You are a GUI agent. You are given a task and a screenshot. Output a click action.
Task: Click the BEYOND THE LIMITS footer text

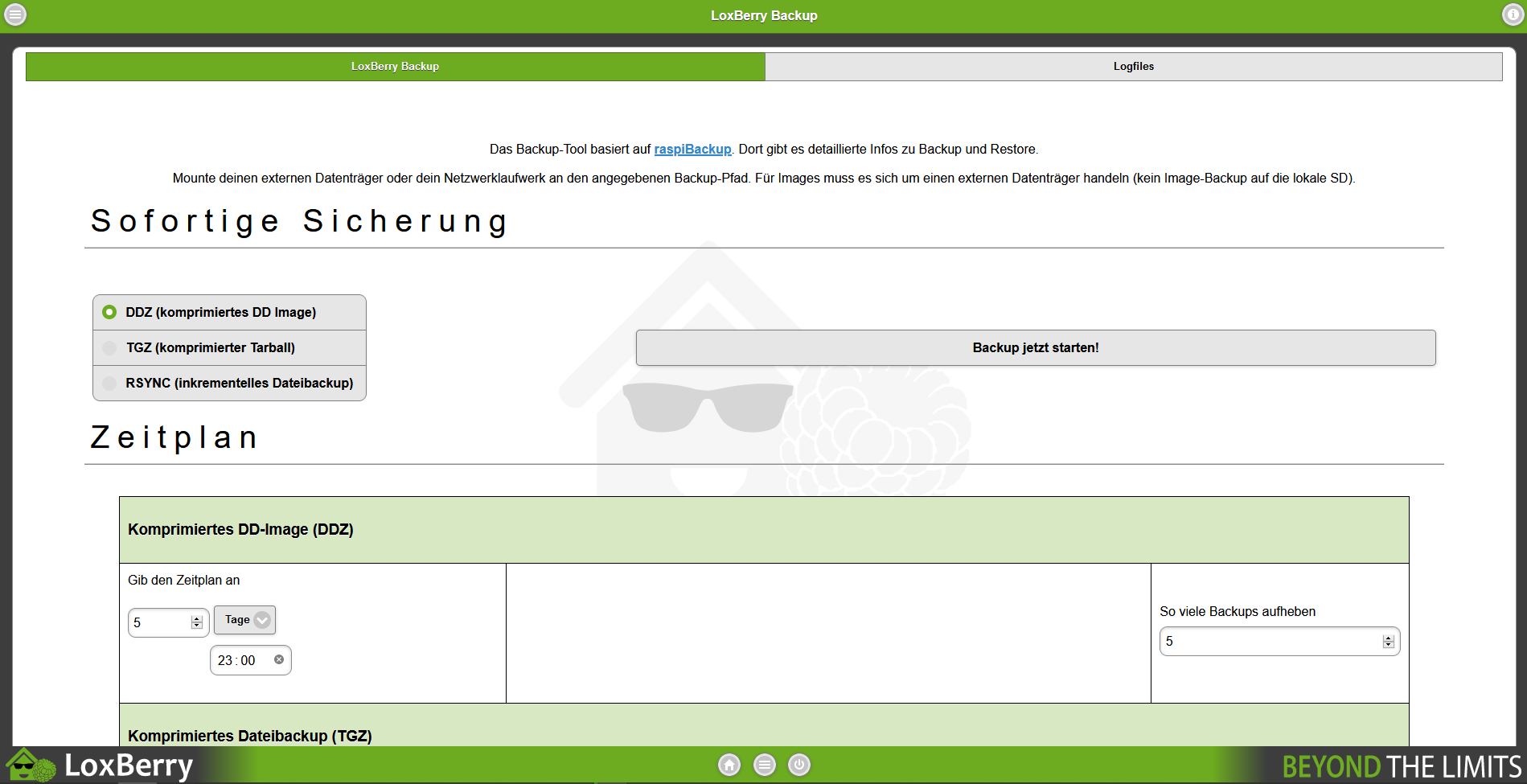point(1402,766)
